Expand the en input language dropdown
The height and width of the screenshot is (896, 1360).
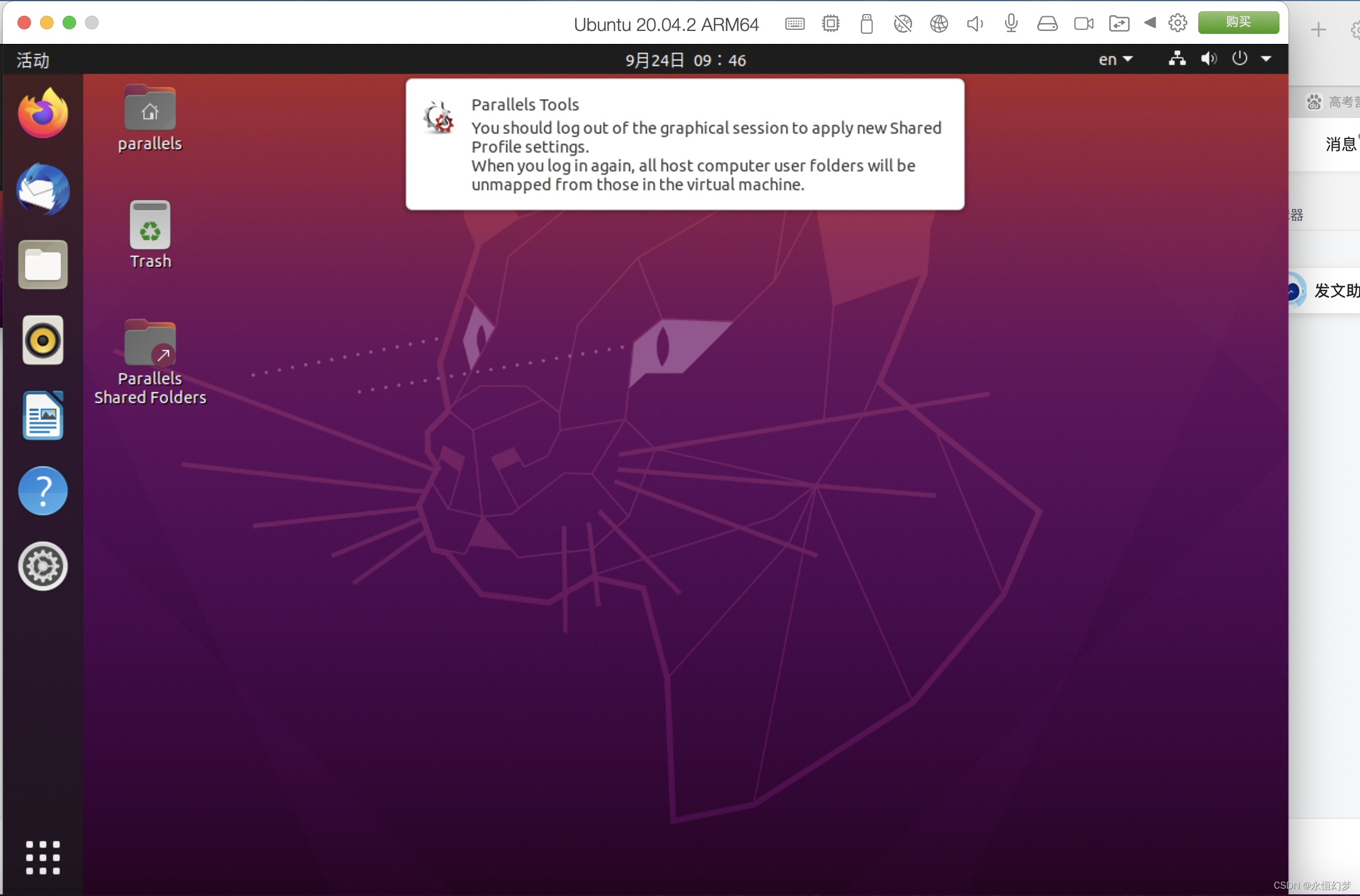pos(1115,60)
